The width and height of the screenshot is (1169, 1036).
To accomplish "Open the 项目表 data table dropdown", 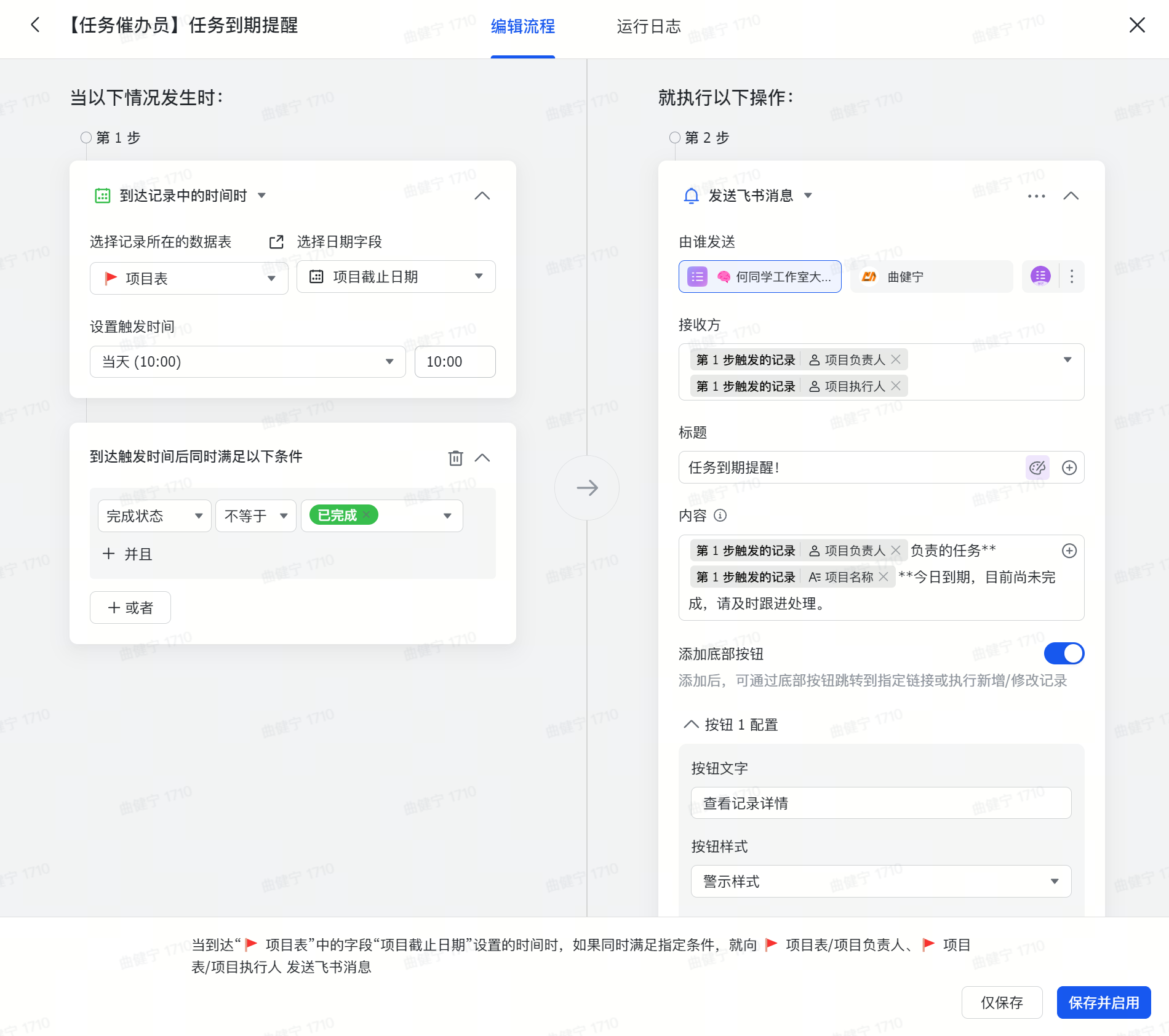I will click(x=189, y=278).
